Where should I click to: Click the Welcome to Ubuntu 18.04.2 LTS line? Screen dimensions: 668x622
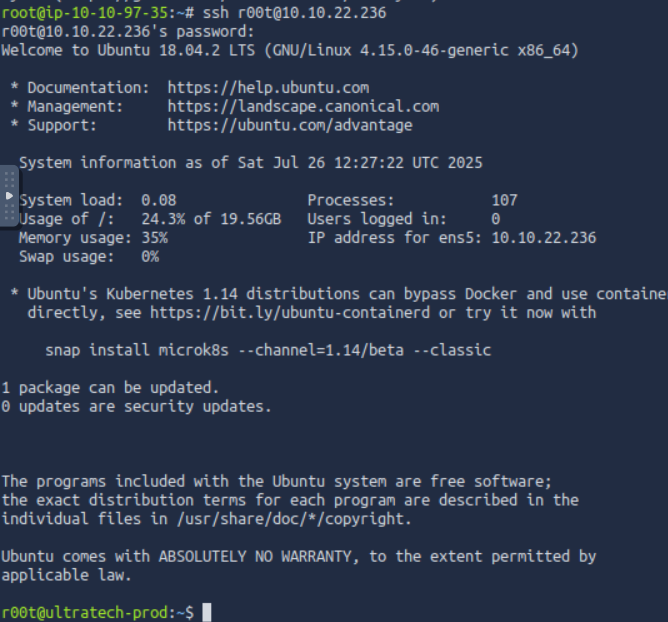[290, 50]
